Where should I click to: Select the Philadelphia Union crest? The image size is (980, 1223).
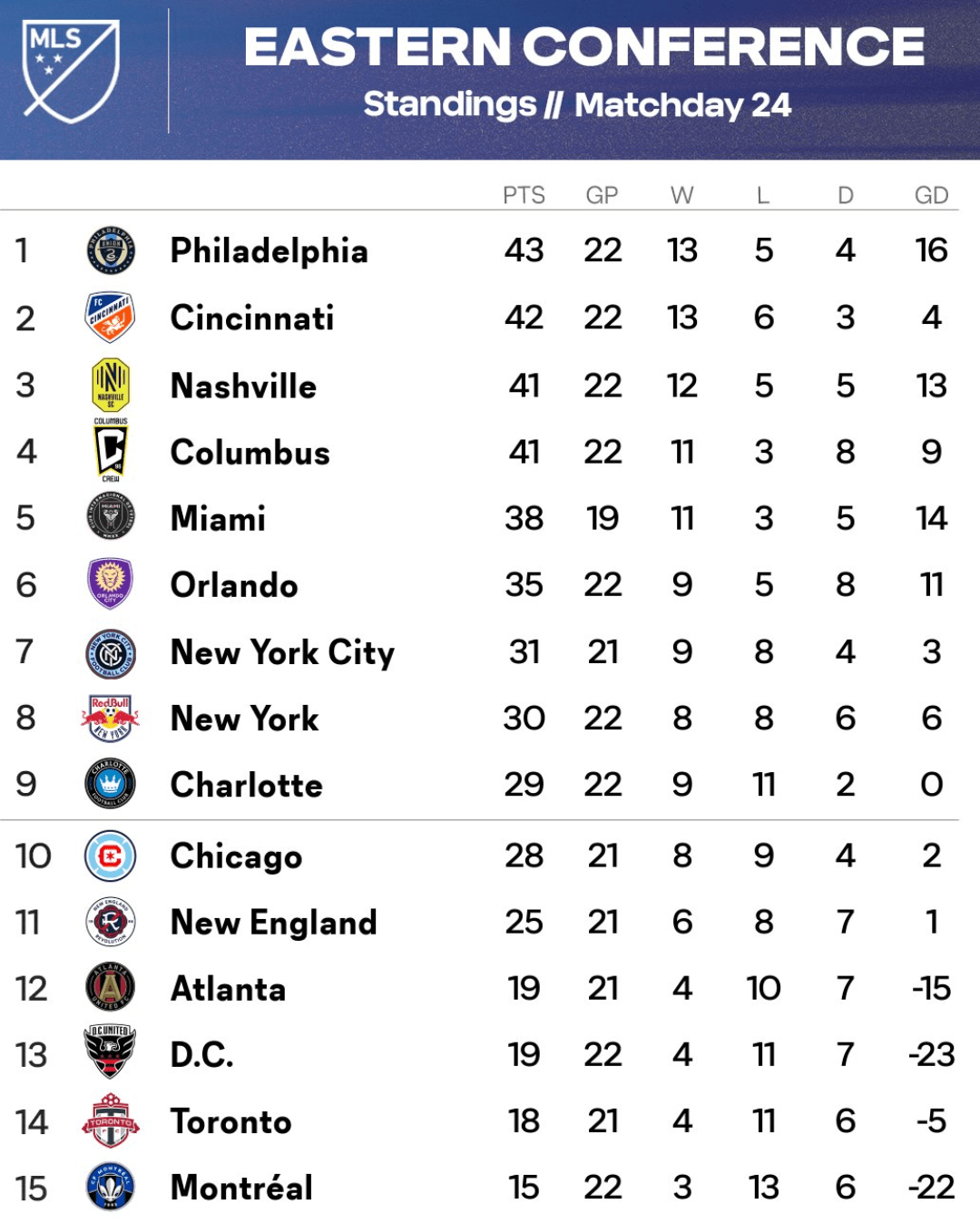pos(111,250)
